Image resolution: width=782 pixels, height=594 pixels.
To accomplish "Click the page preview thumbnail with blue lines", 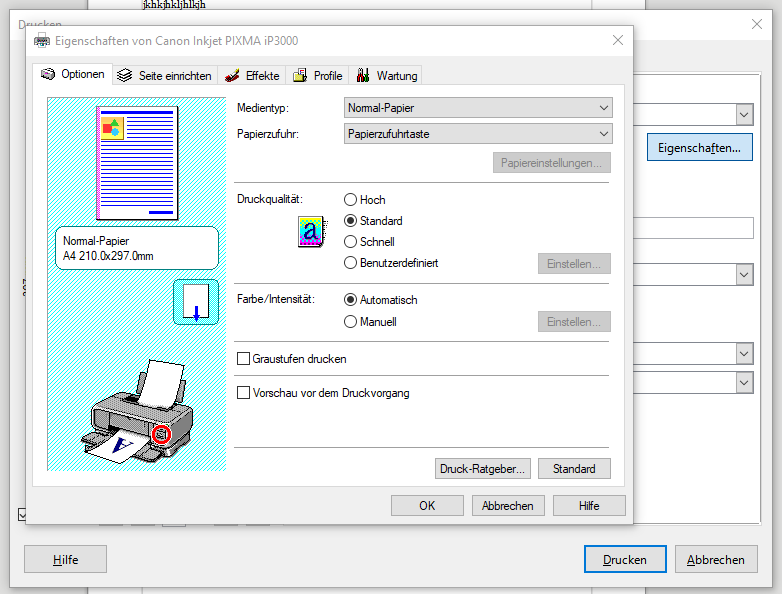I will pyautogui.click(x=137, y=163).
